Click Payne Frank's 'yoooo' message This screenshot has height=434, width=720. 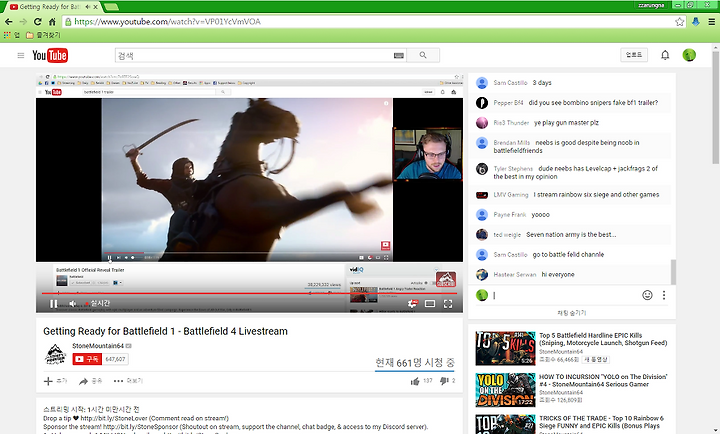coord(540,214)
